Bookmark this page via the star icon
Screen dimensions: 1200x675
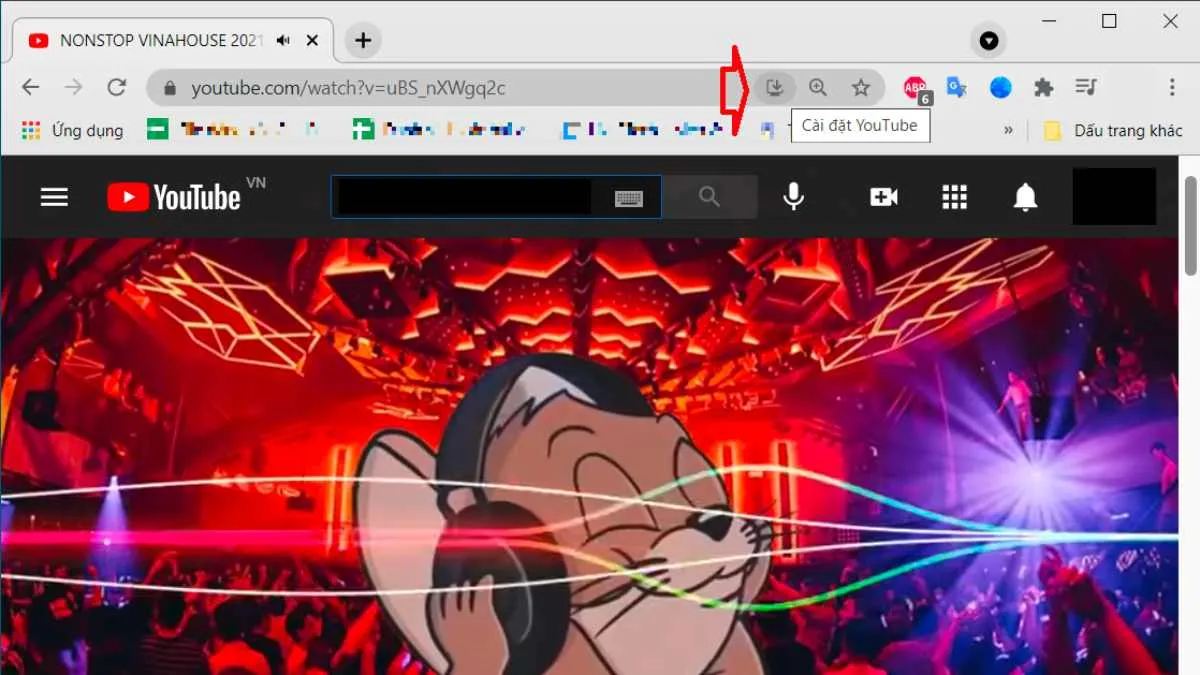(862, 87)
